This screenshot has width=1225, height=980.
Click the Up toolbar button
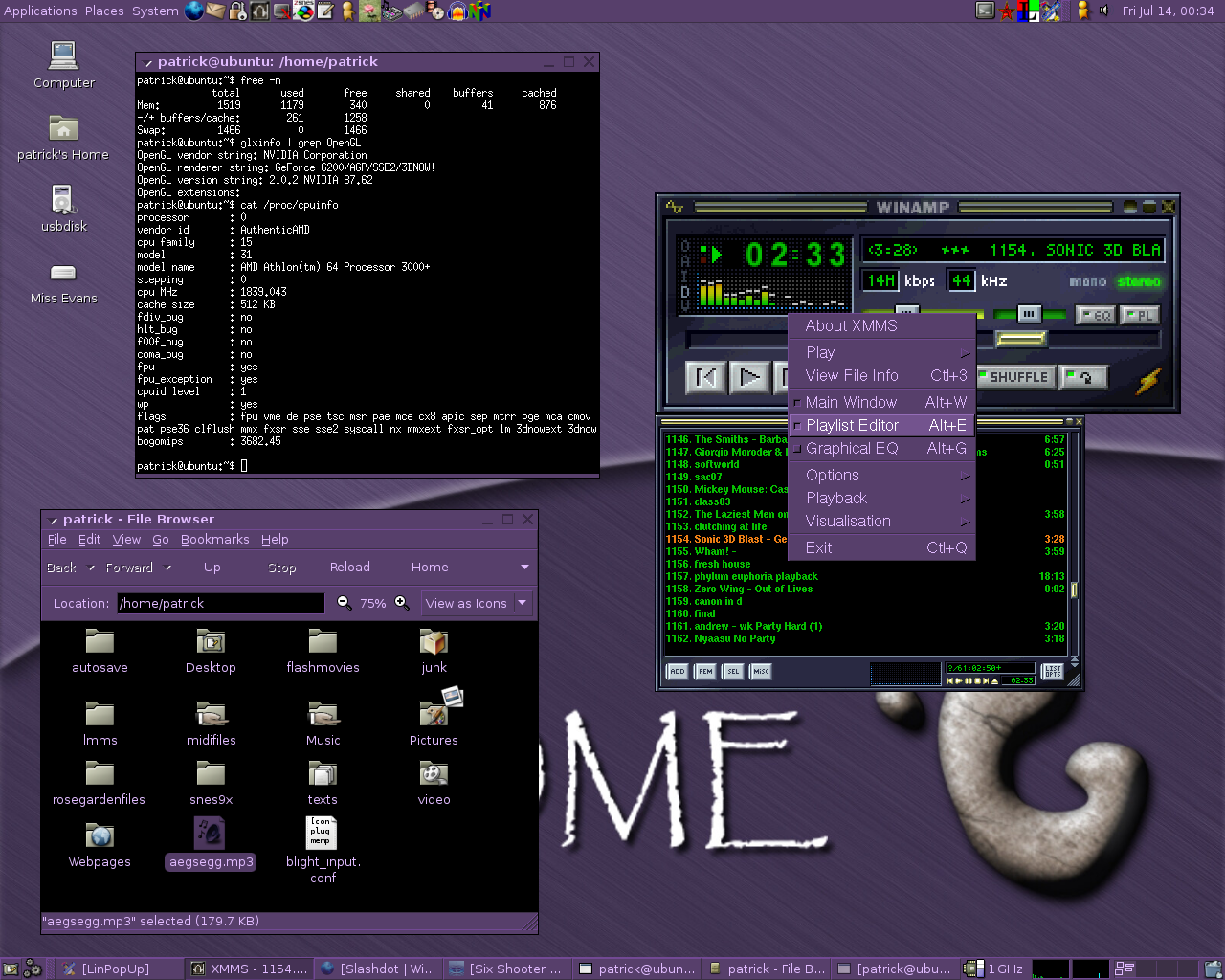point(212,568)
